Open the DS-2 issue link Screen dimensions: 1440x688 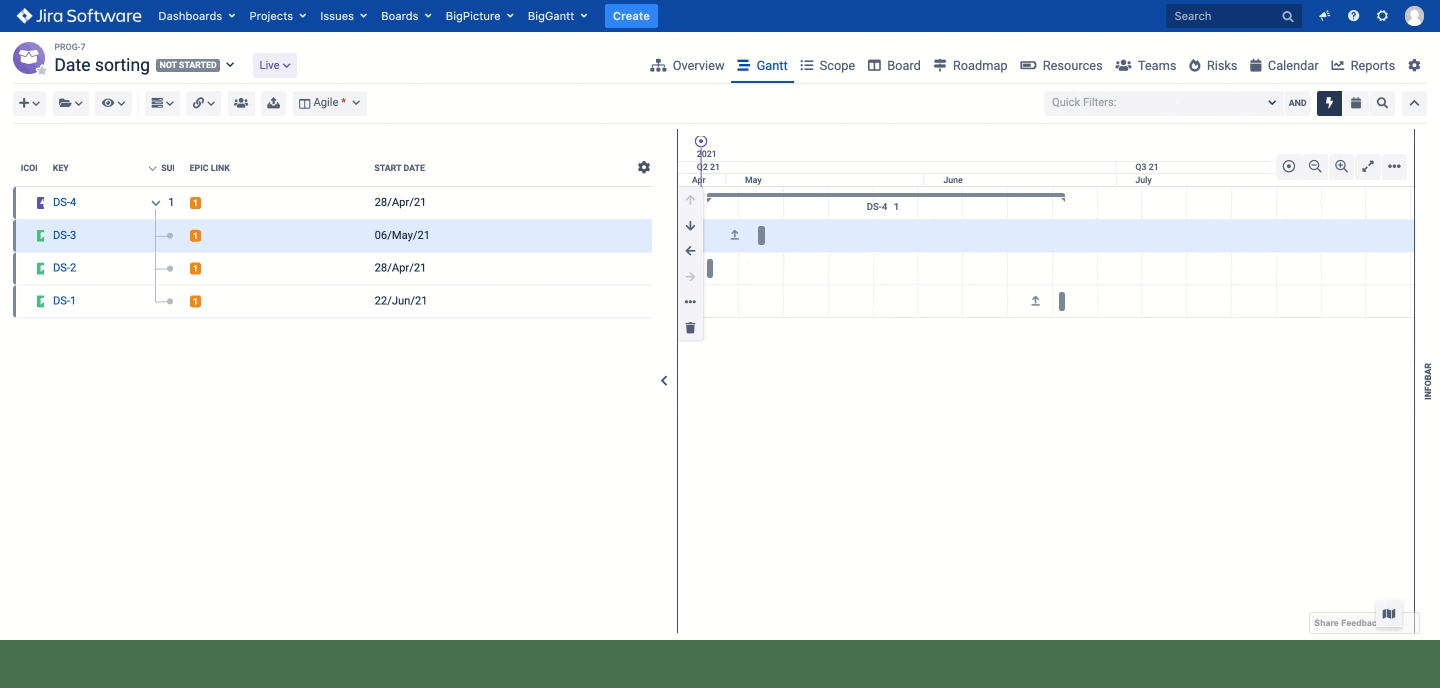(65, 268)
